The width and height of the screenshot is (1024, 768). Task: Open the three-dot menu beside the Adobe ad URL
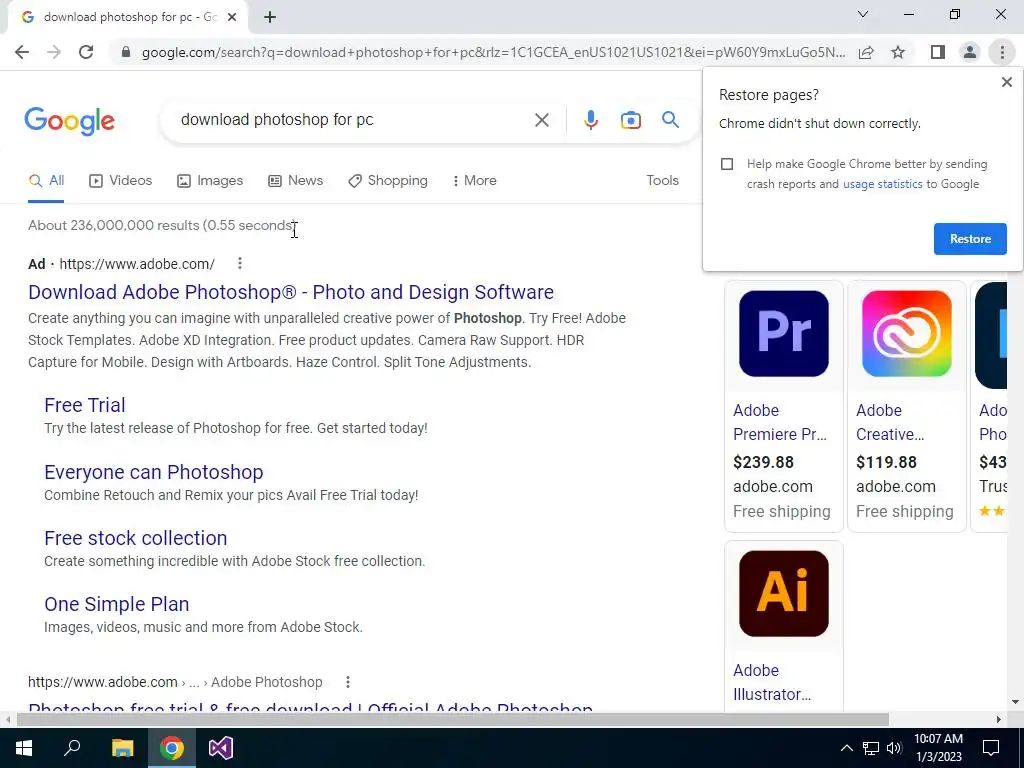pos(240,263)
